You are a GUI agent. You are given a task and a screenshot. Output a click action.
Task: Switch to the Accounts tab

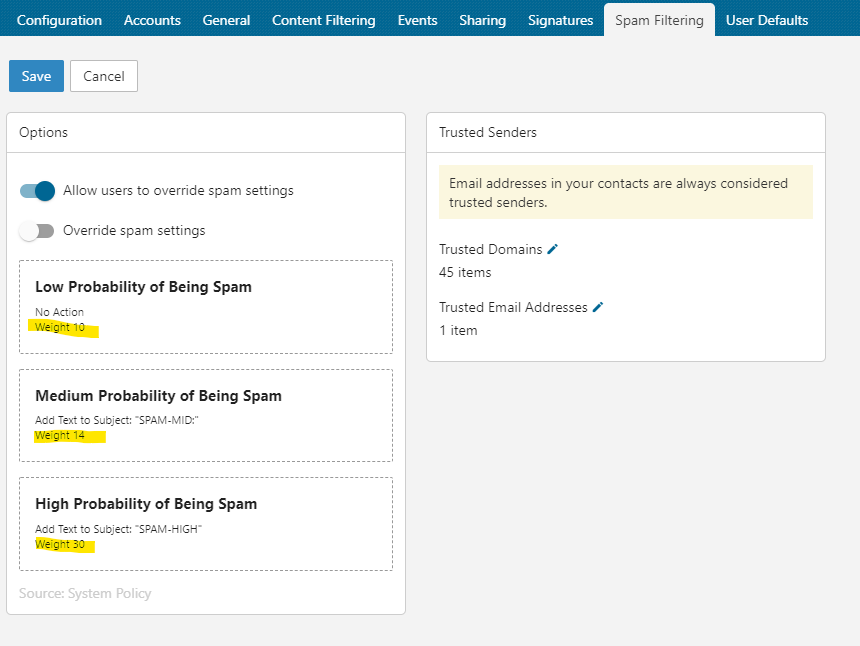click(x=152, y=20)
